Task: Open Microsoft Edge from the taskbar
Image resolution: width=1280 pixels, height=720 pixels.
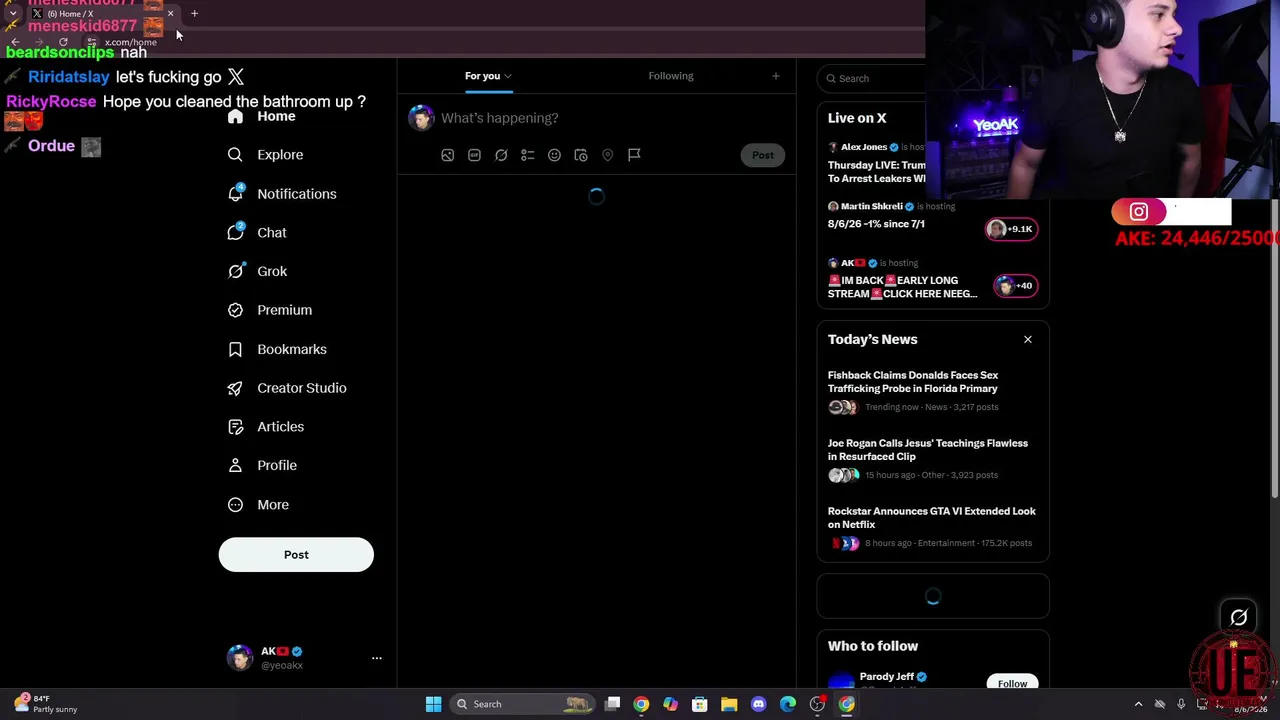Action: (788, 704)
